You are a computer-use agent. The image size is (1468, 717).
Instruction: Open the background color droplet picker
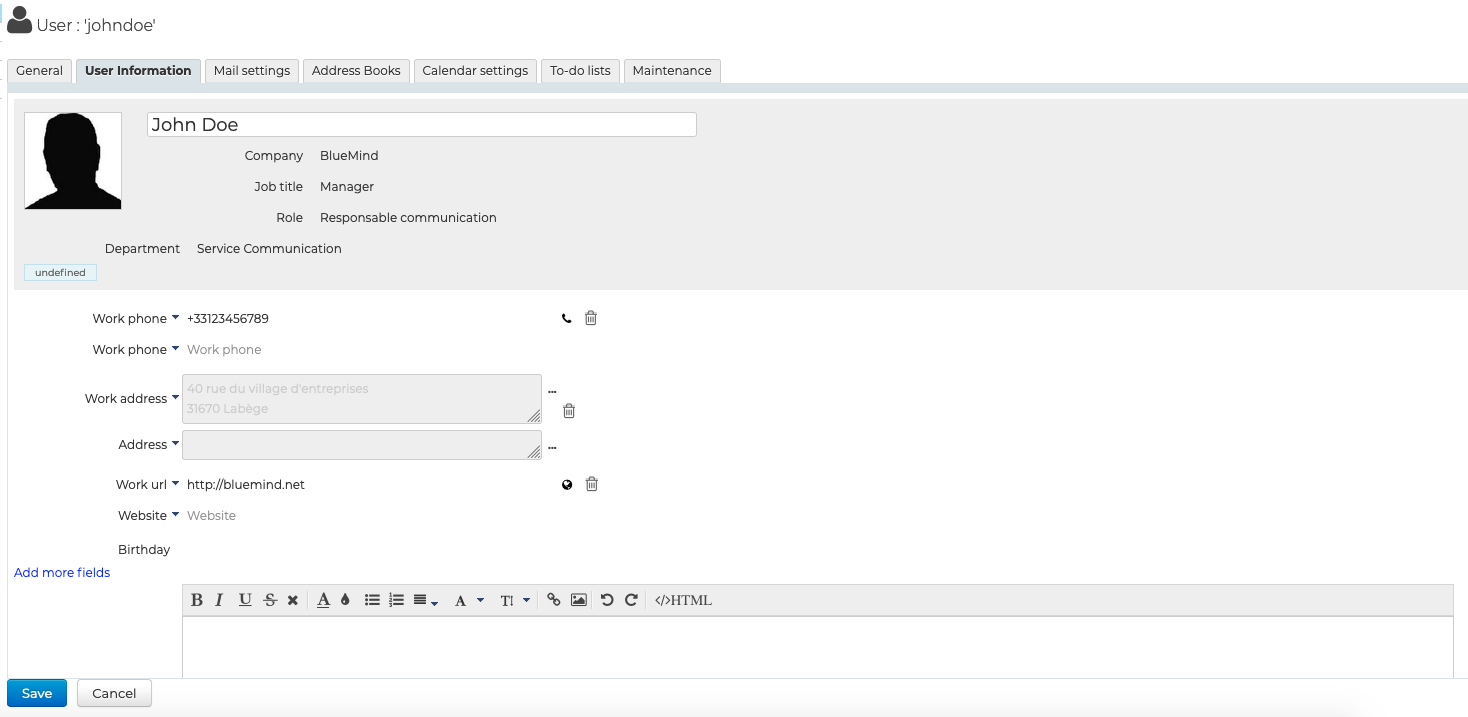pos(345,600)
